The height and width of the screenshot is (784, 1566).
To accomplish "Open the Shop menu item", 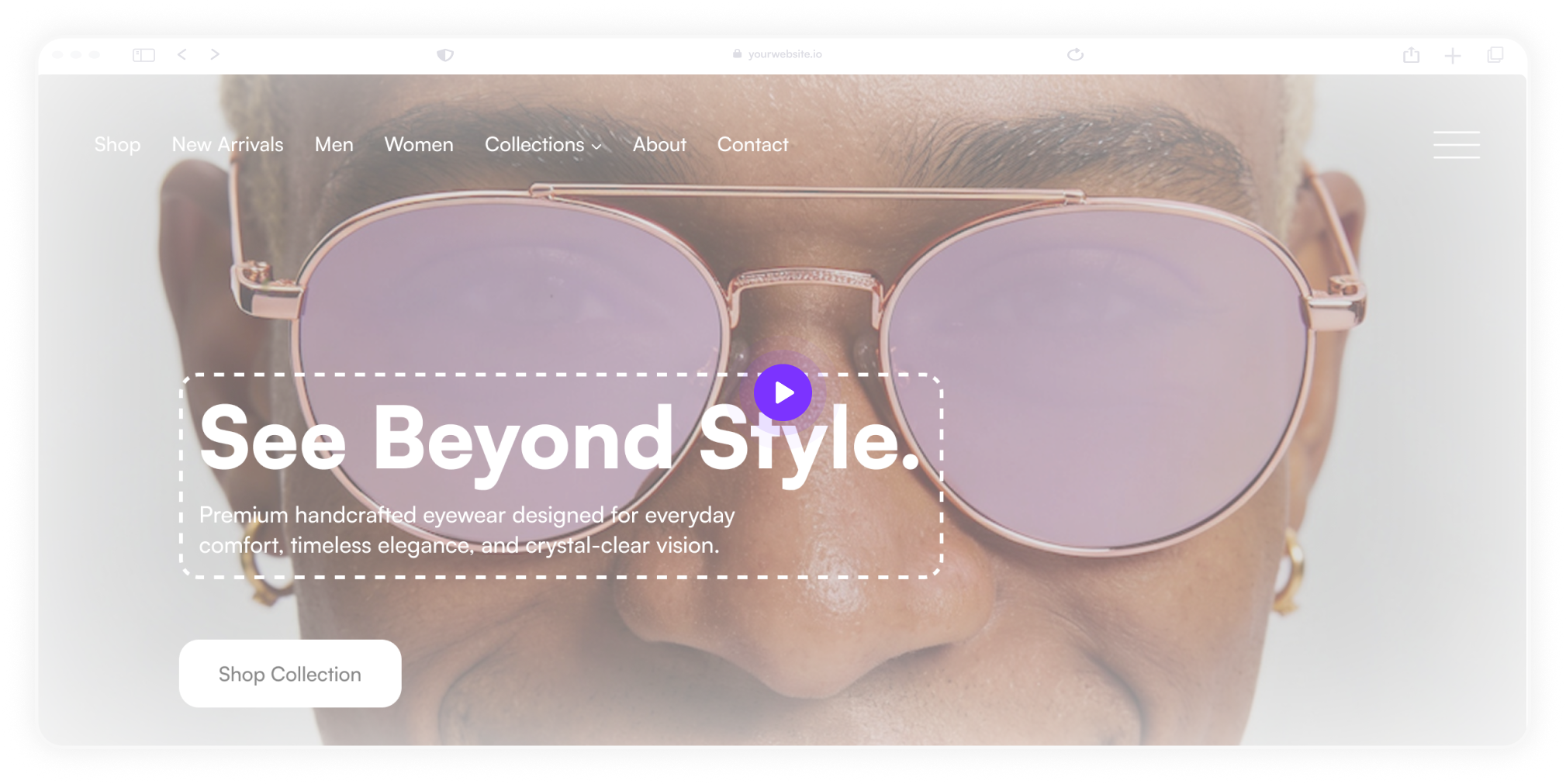I will pos(117,145).
